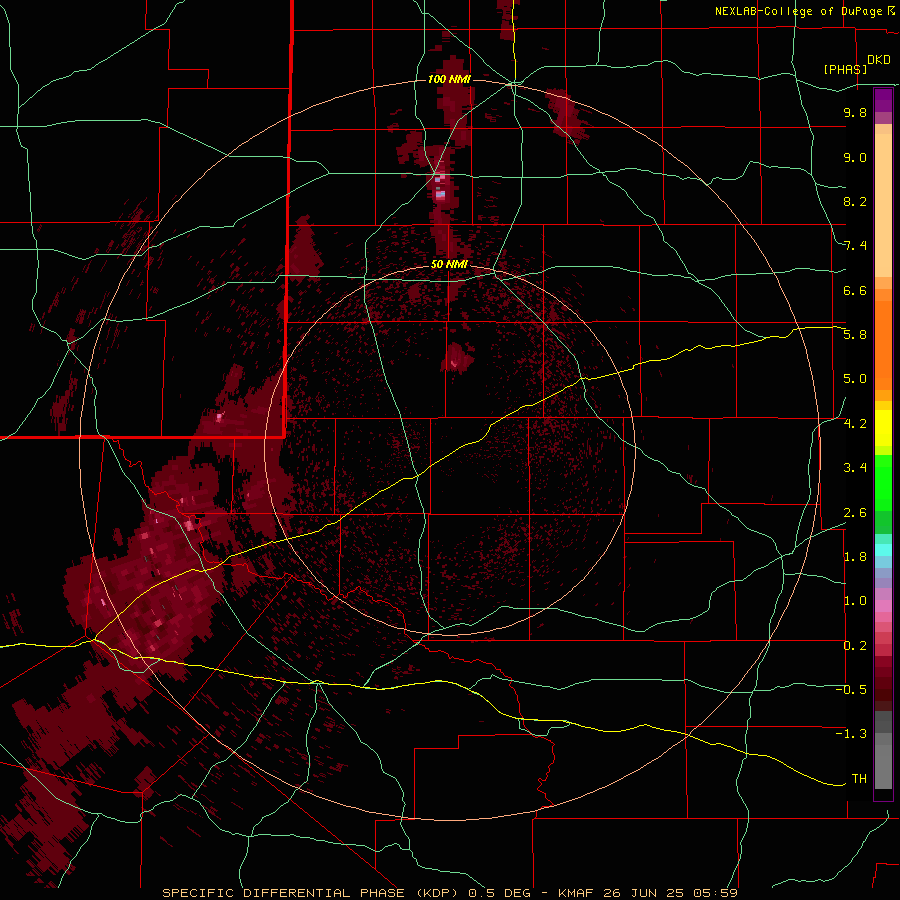Select the 2.6 legend value
The height and width of the screenshot is (900, 900).
[855, 513]
